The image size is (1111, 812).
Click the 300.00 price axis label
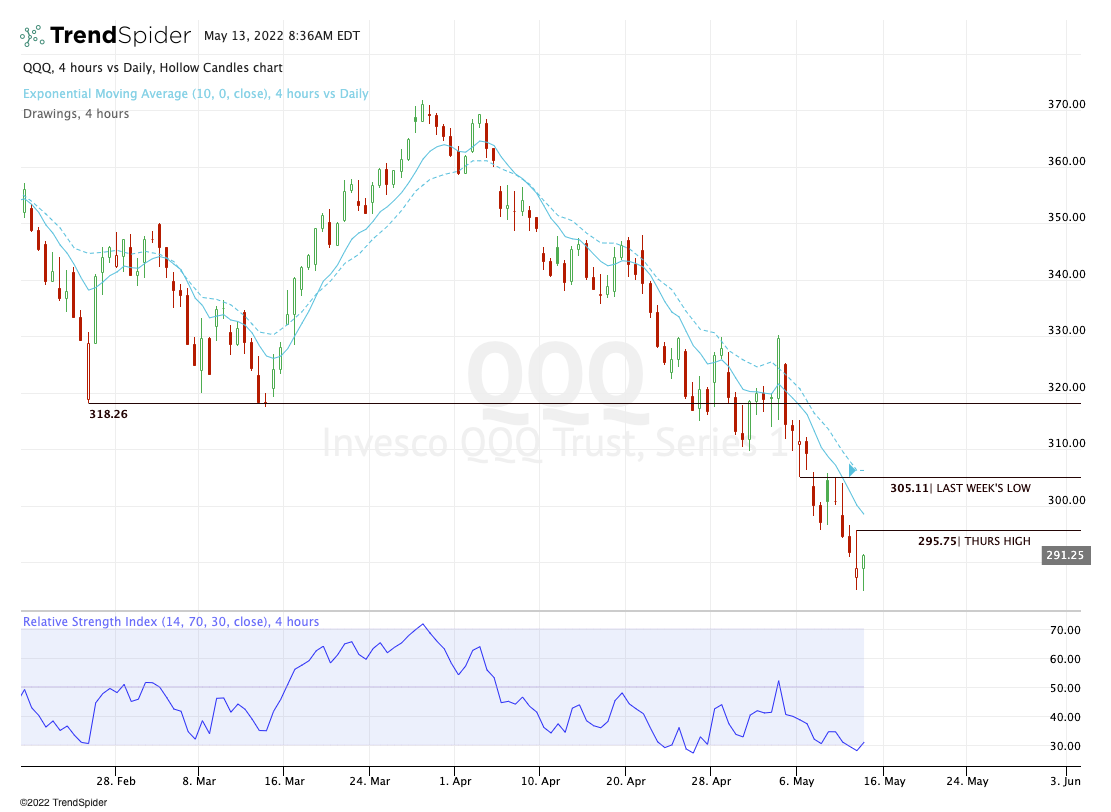coord(1066,500)
